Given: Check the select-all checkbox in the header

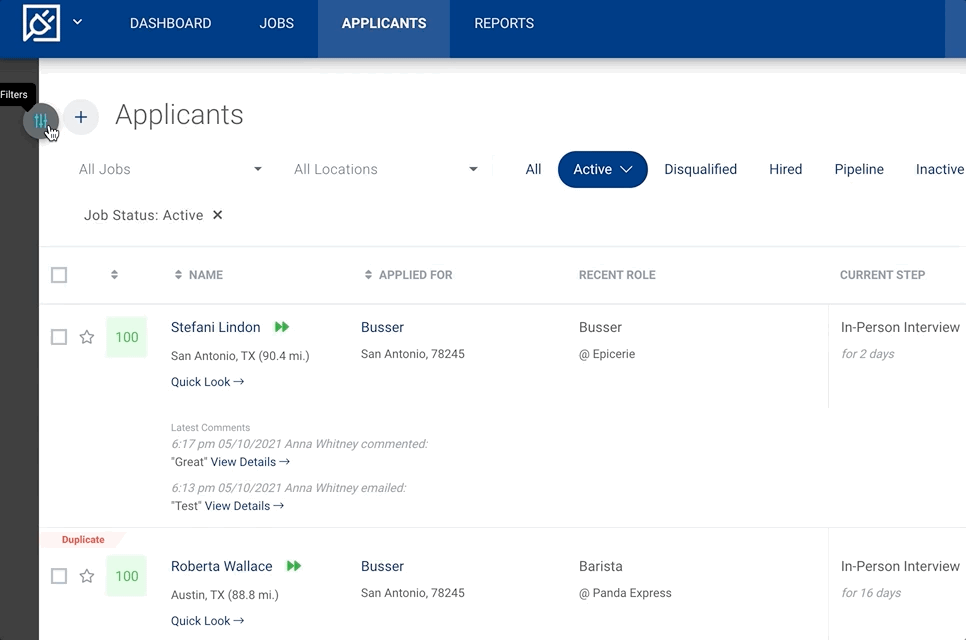Looking at the screenshot, I should [59, 275].
